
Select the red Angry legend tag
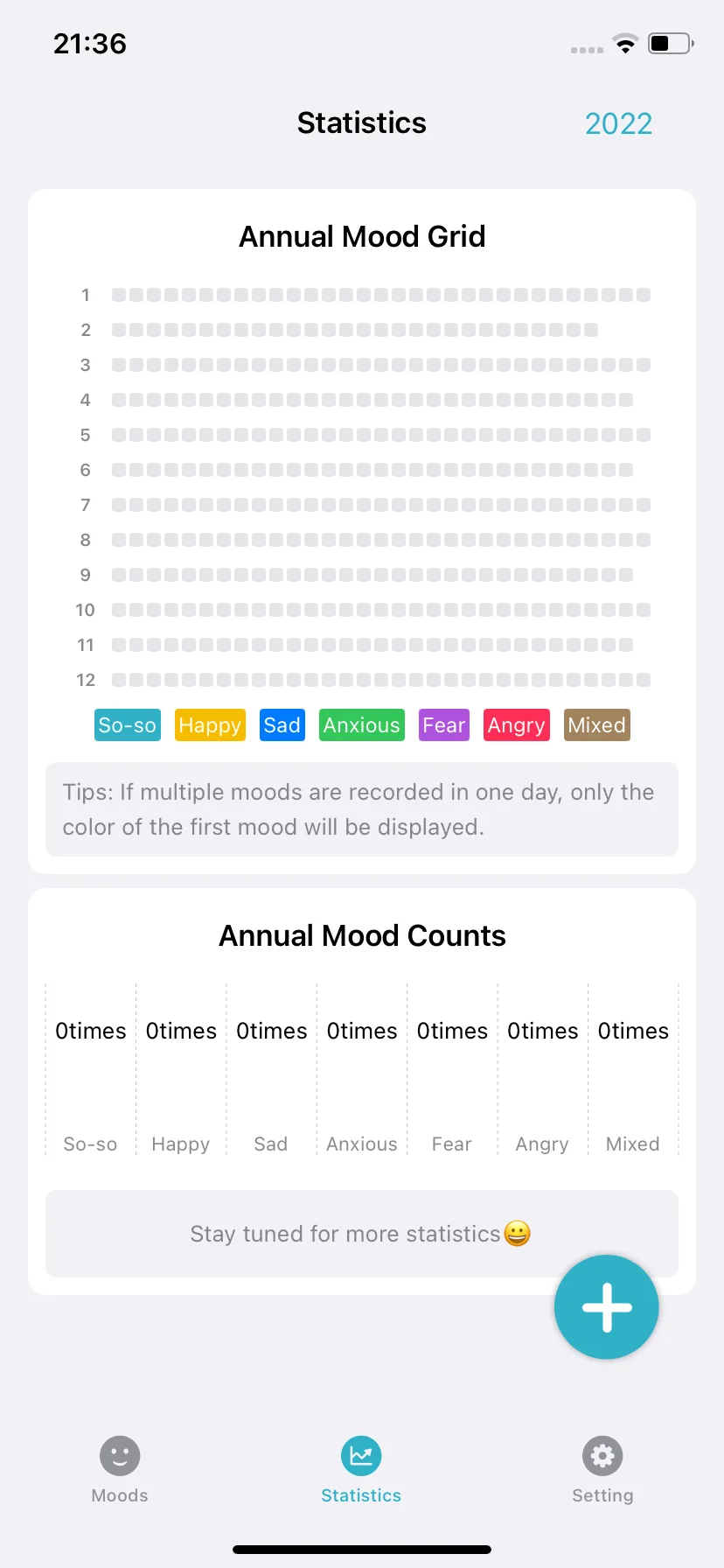click(517, 725)
